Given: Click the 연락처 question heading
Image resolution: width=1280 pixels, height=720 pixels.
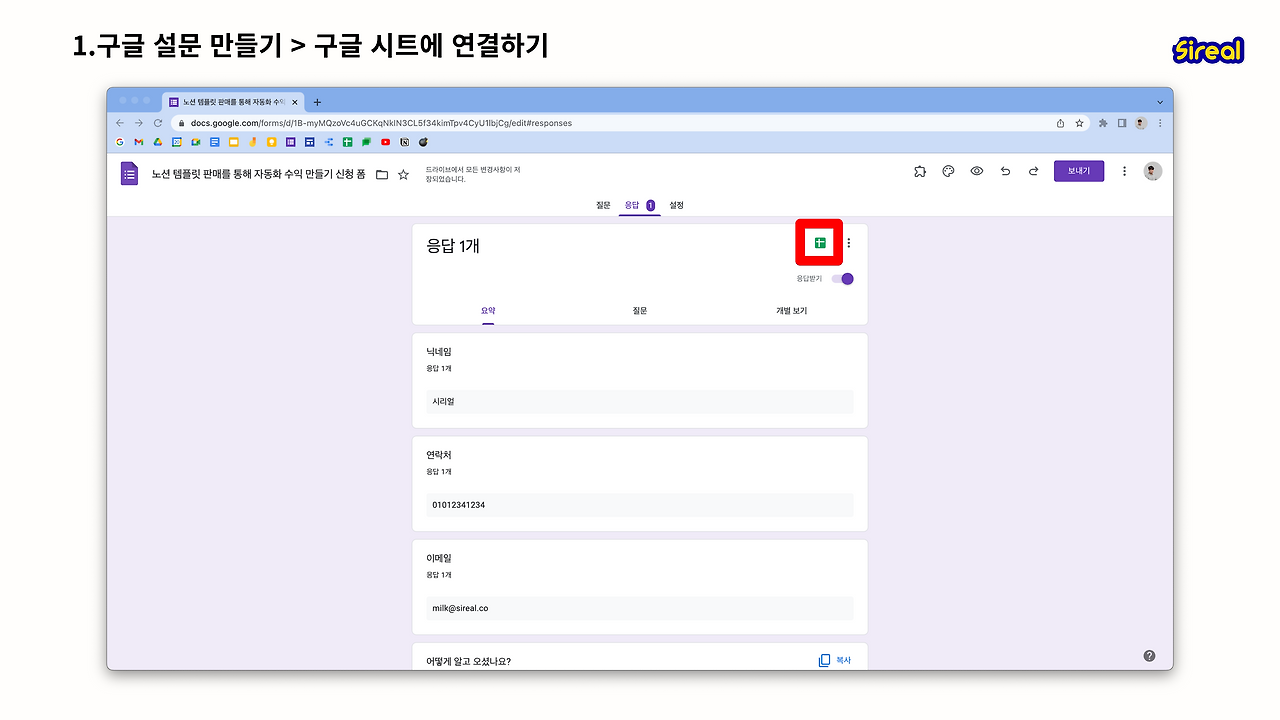Looking at the screenshot, I should [x=439, y=455].
